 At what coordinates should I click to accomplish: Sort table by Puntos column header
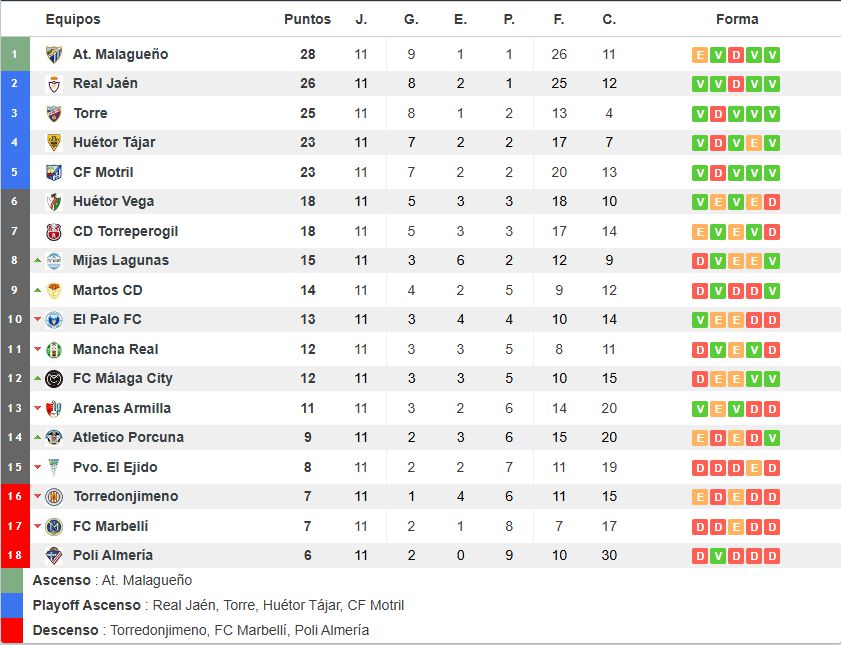pos(307,19)
